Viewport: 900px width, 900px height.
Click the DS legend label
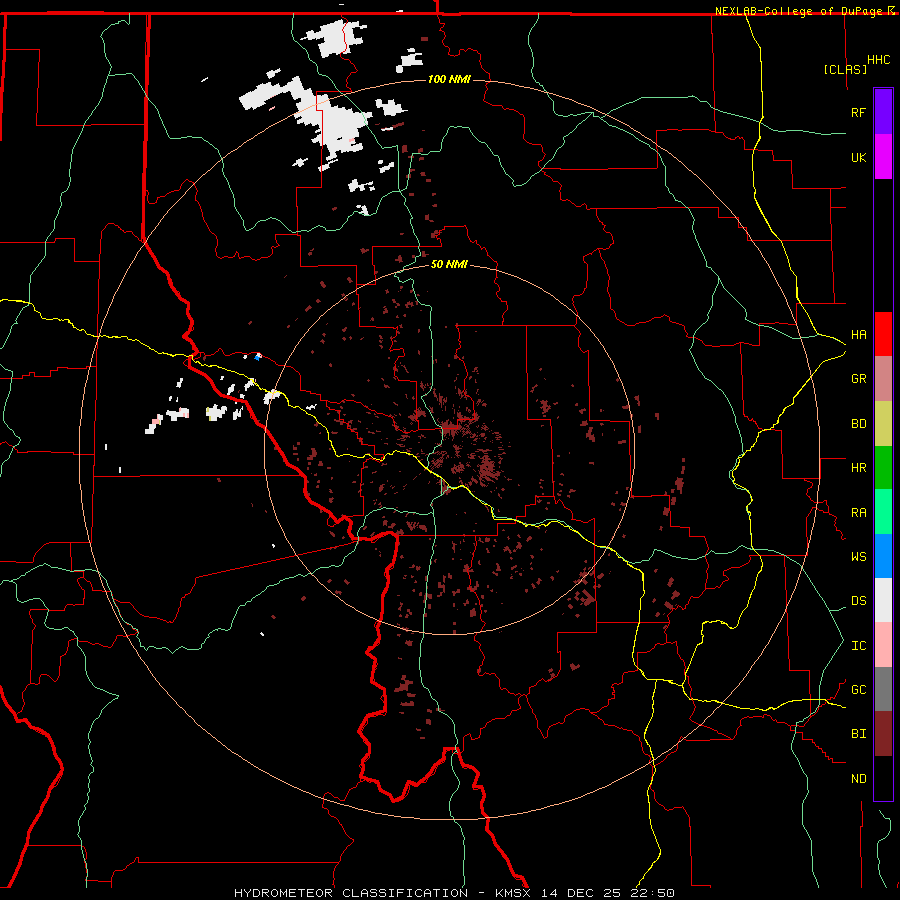pyautogui.click(x=858, y=601)
